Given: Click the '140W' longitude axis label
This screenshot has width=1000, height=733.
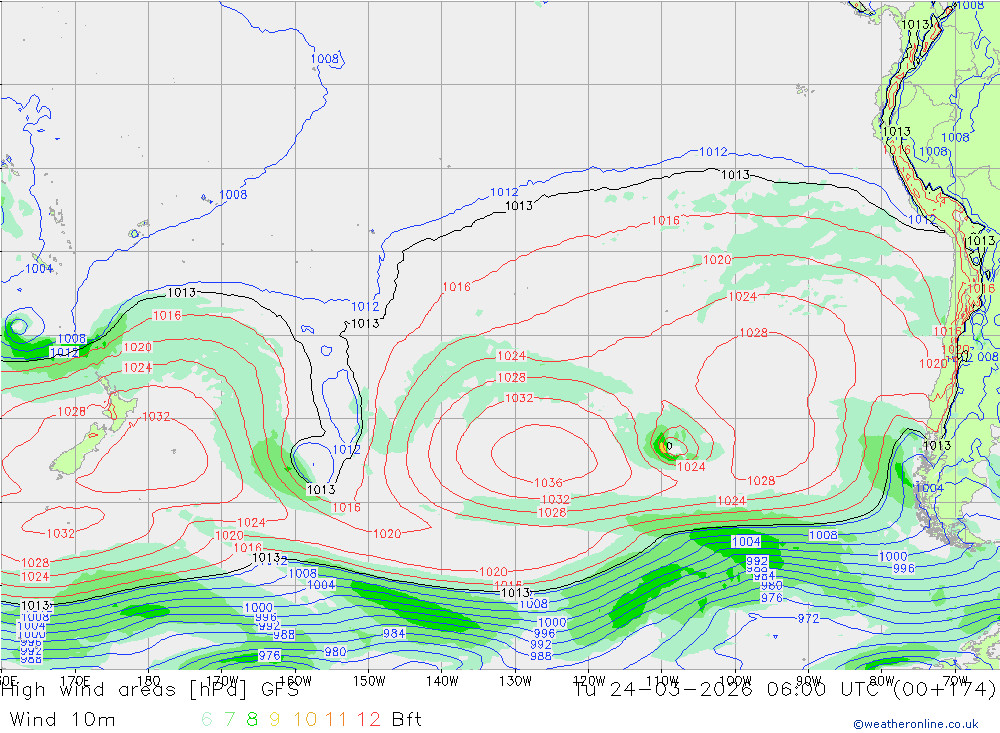Looking at the screenshot, I should pos(443,681).
